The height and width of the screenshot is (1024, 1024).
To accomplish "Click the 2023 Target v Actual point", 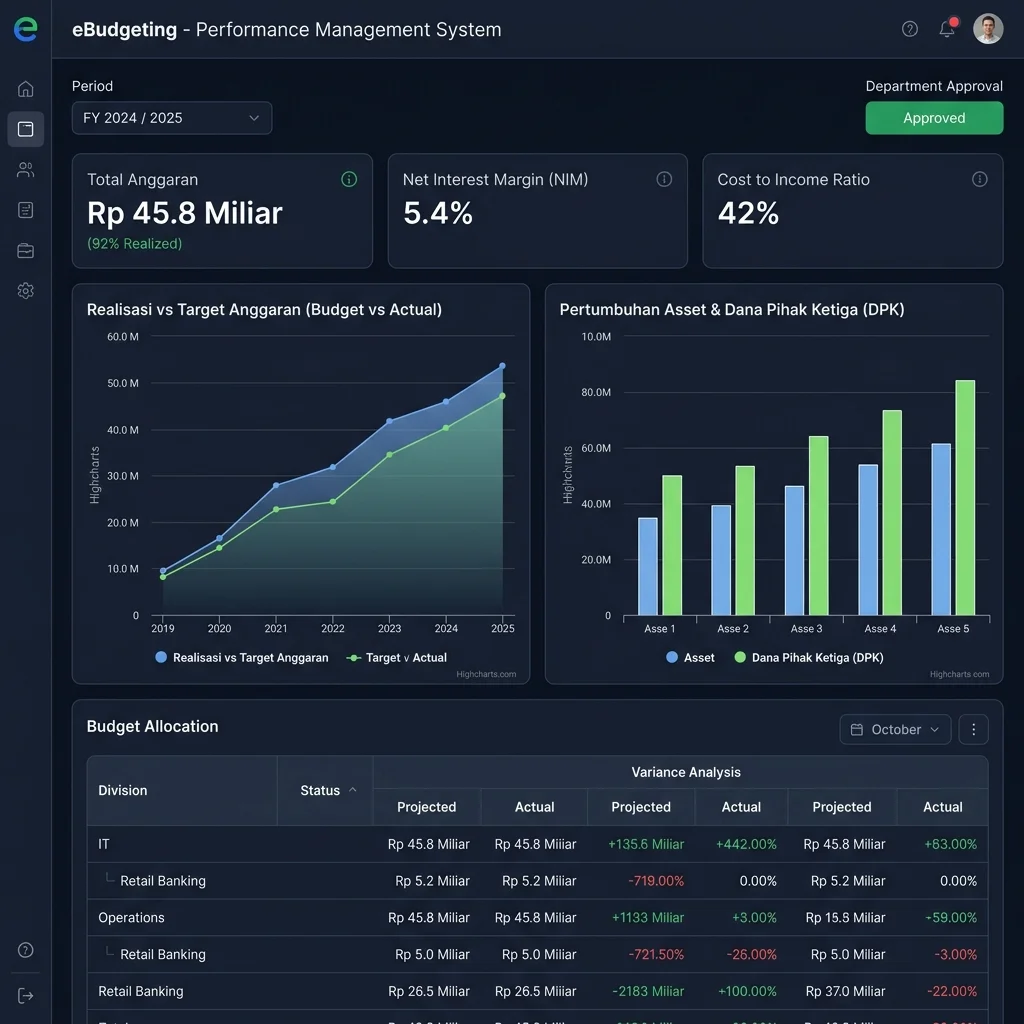I will [x=389, y=455].
